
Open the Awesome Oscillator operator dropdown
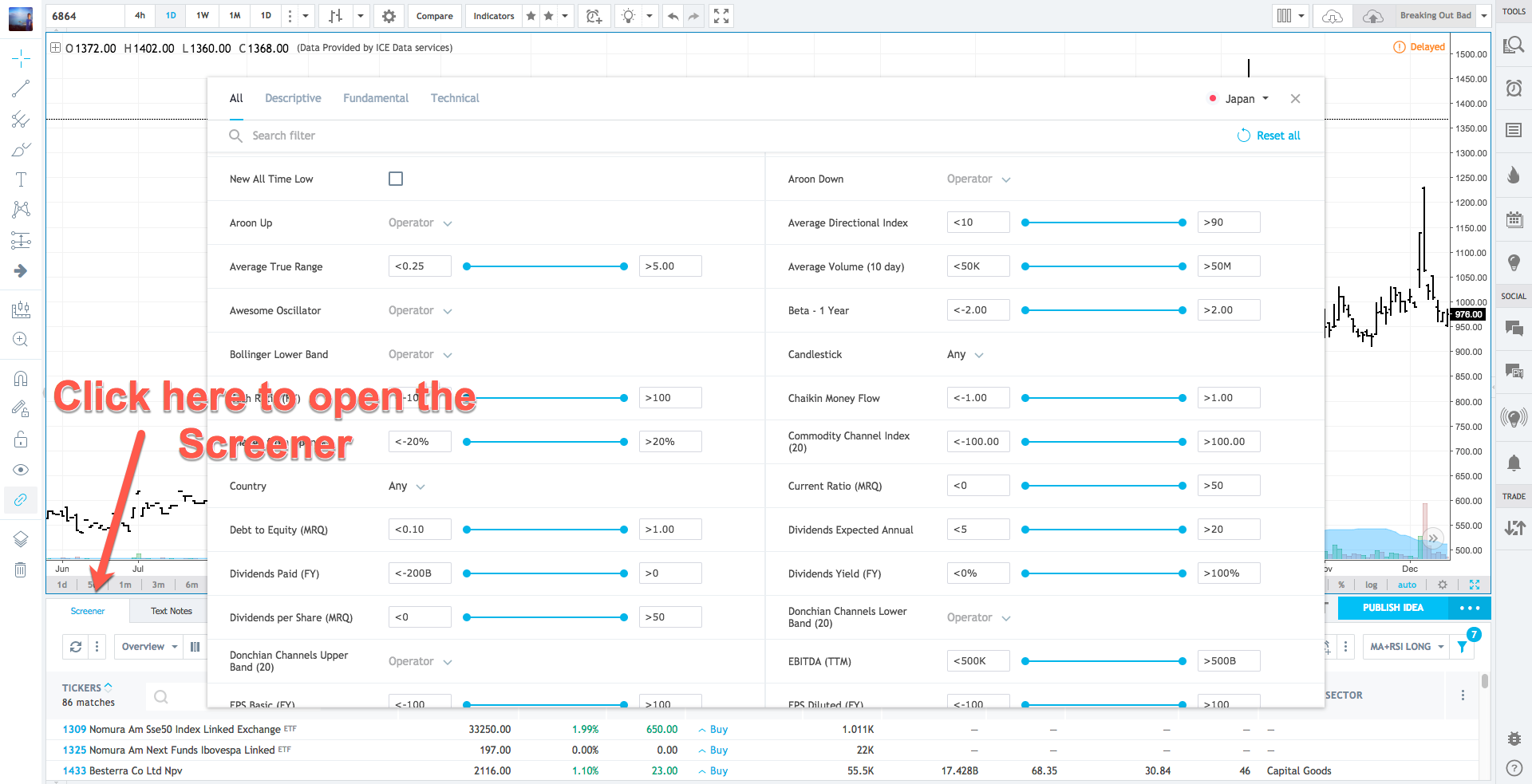421,310
